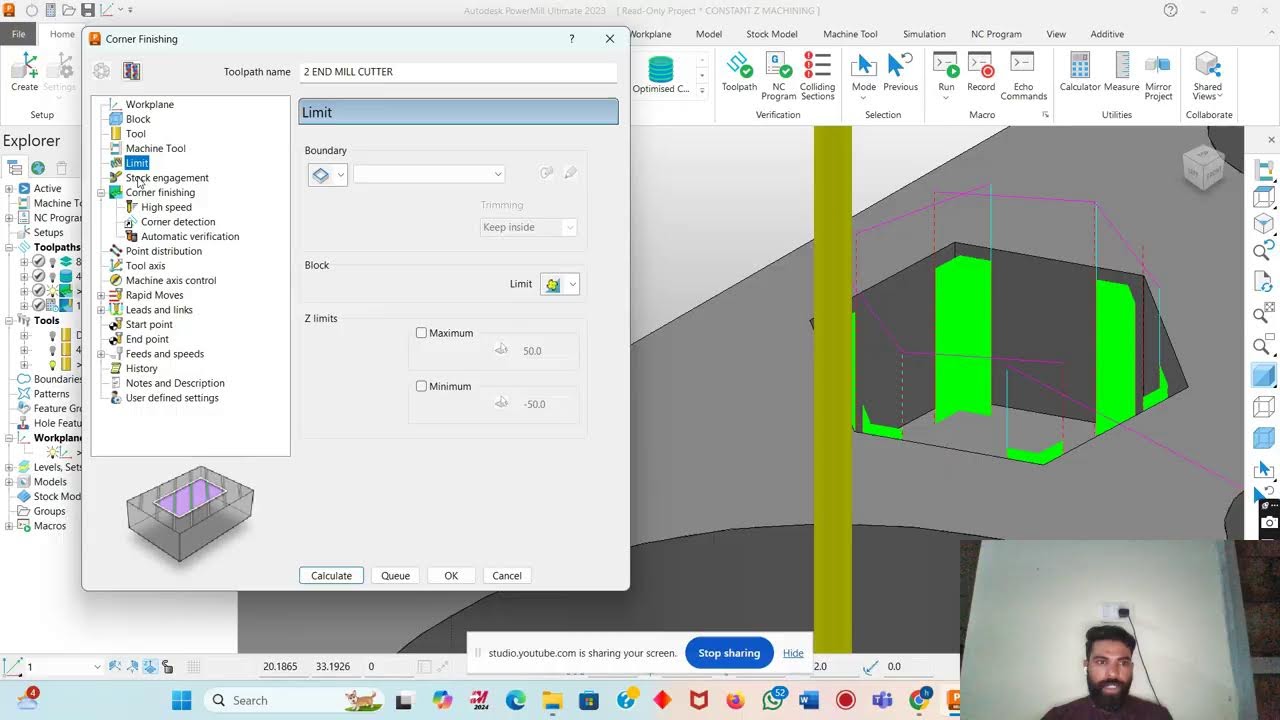Select High speed tree item

click(166, 207)
